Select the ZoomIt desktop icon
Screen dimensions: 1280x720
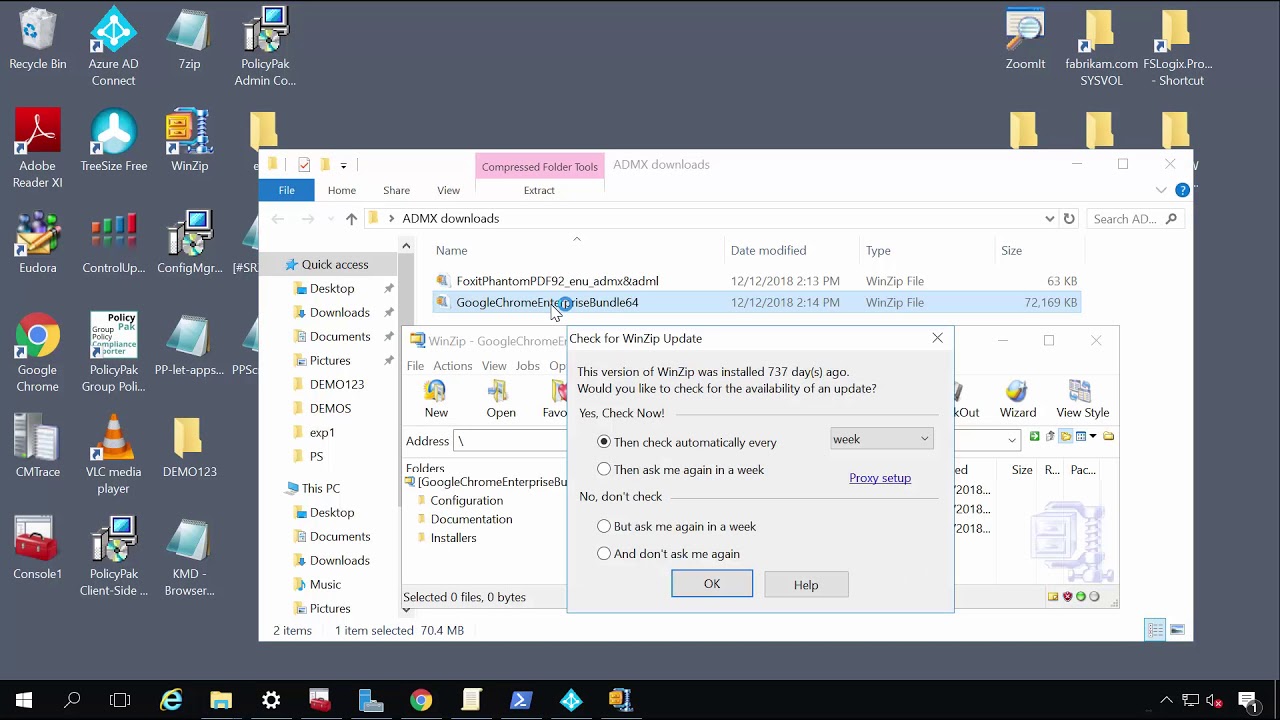coord(1026,40)
